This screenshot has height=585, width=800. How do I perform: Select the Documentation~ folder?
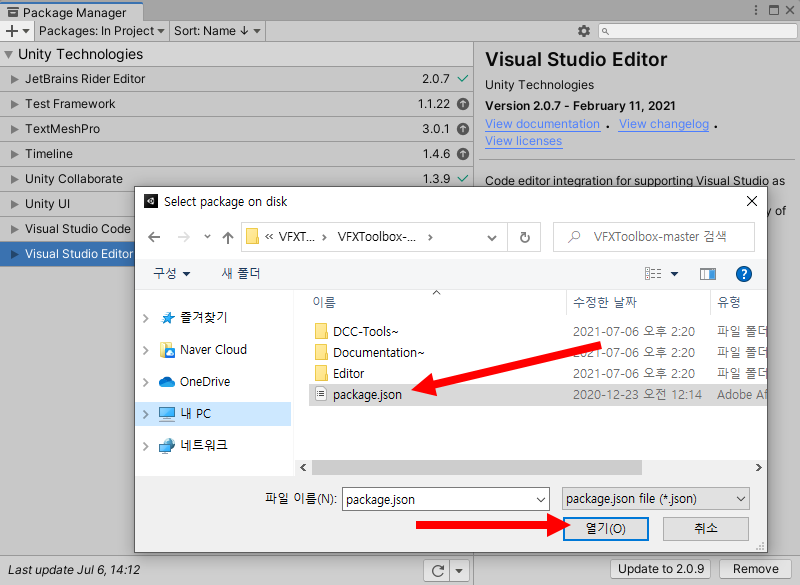tap(378, 353)
